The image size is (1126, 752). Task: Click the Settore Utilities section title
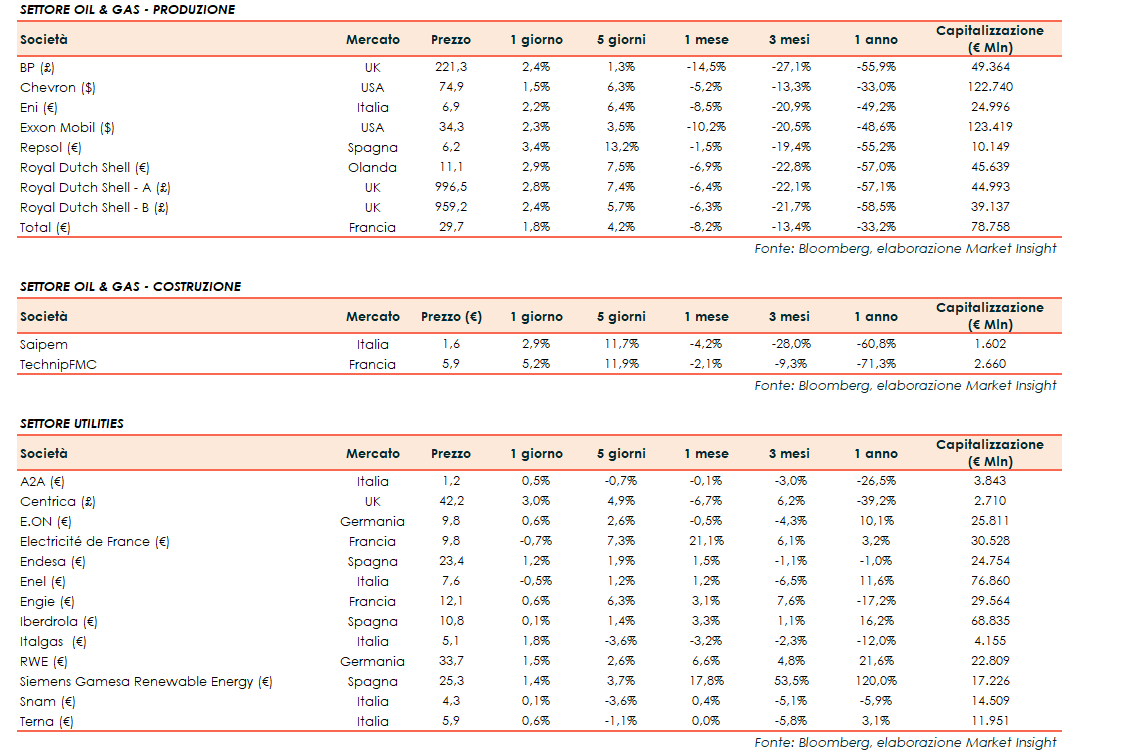point(72,424)
